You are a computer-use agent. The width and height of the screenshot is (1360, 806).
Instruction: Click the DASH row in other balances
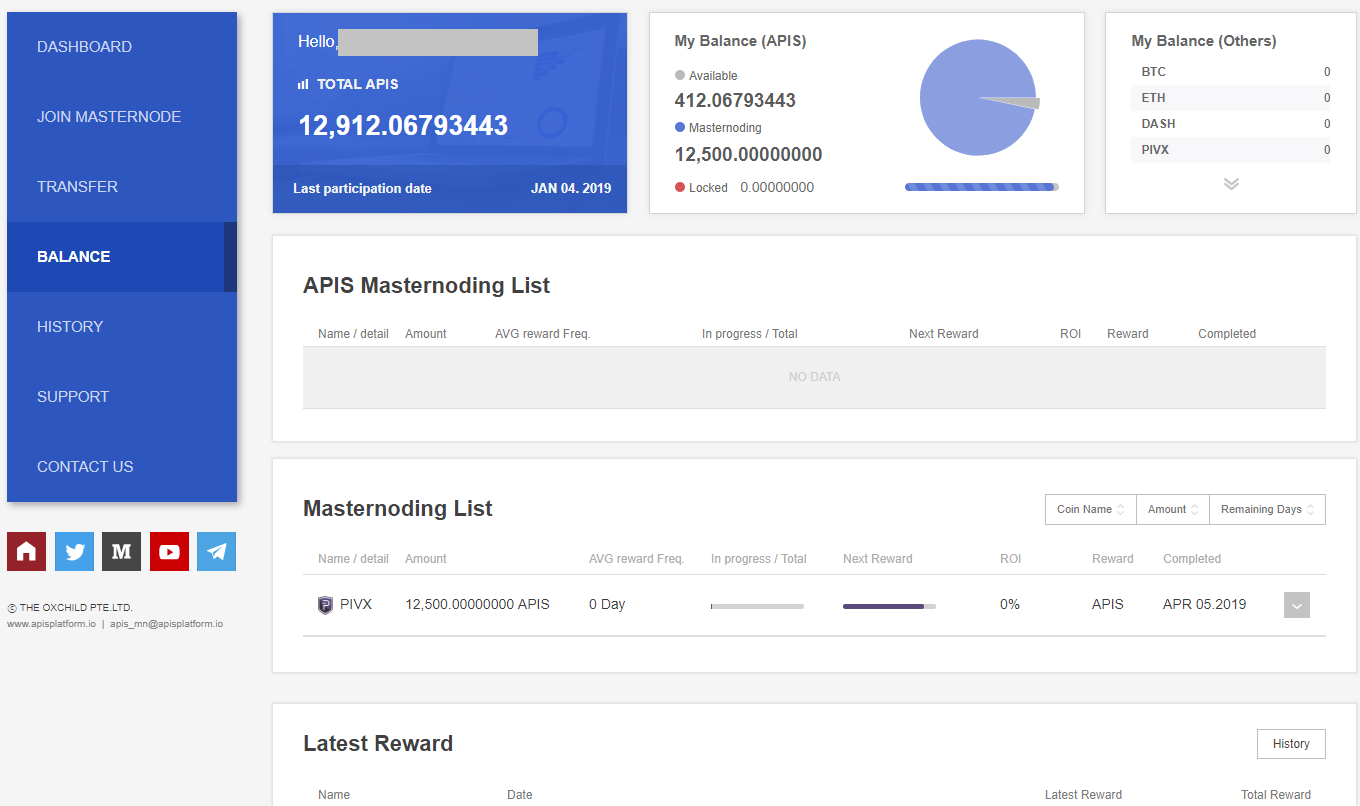pyautogui.click(x=1231, y=124)
